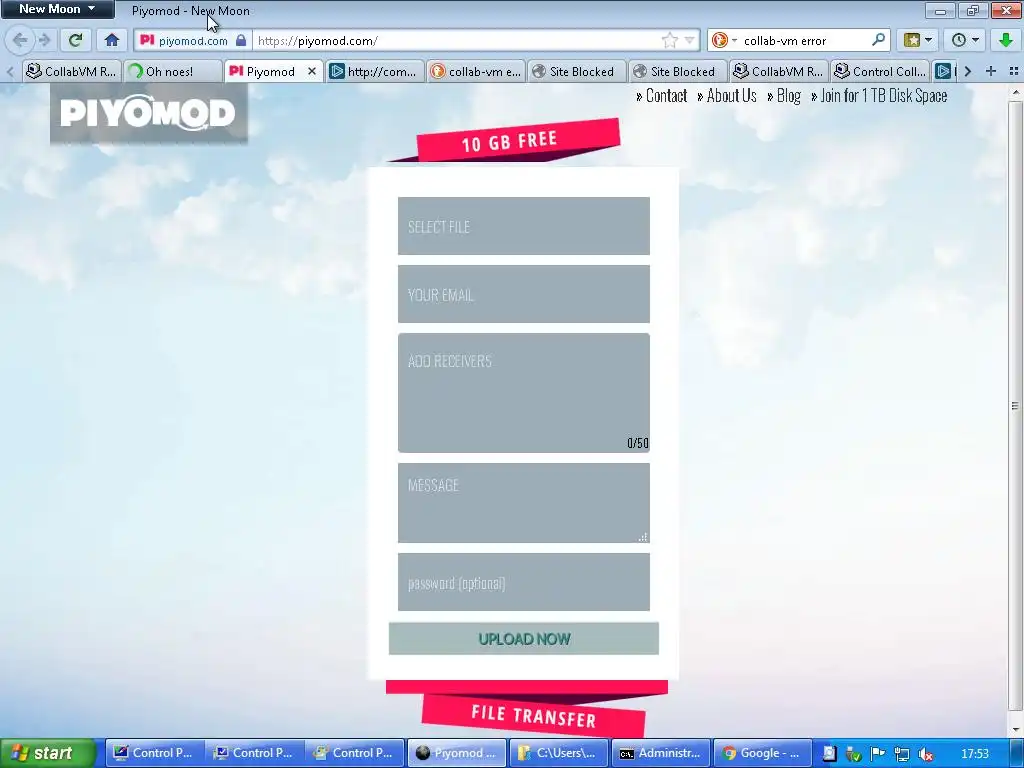Open the browser home page icon
Viewport: 1024px width, 768px height.
112,40
